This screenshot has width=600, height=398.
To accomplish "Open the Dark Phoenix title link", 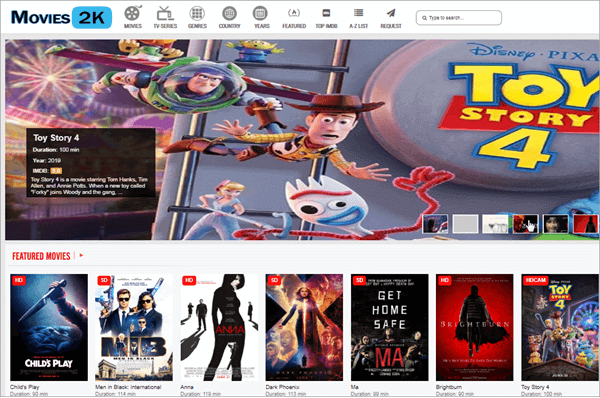I will [283, 387].
